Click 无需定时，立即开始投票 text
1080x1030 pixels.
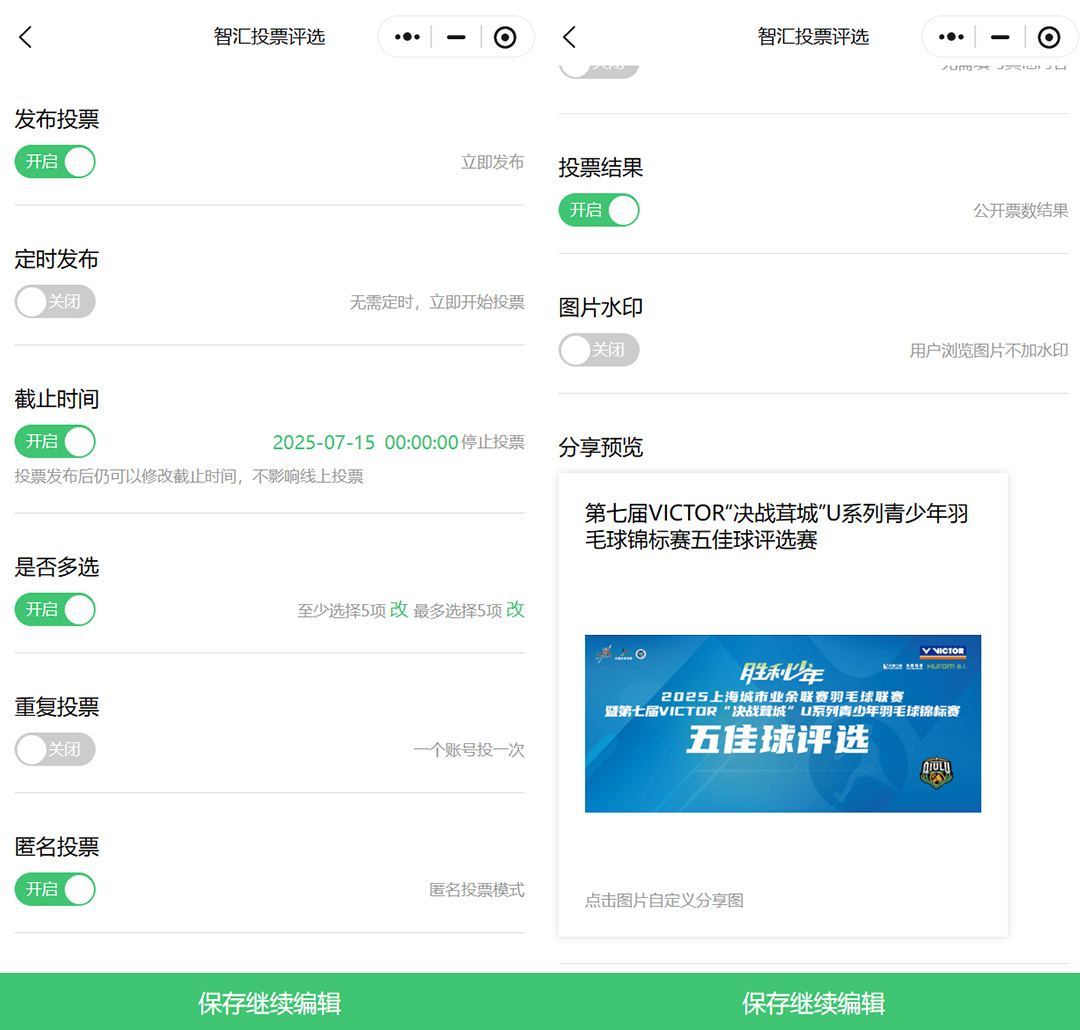(x=437, y=302)
